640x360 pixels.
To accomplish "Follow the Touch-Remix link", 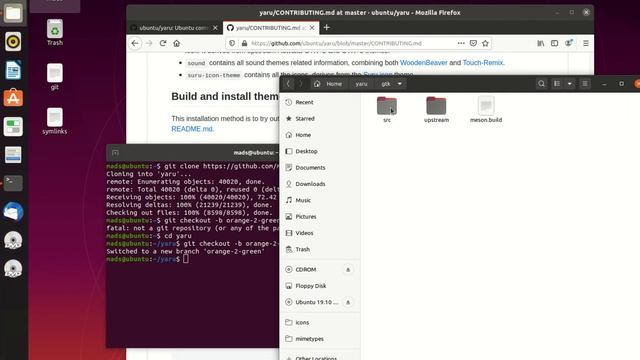I will (x=483, y=62).
